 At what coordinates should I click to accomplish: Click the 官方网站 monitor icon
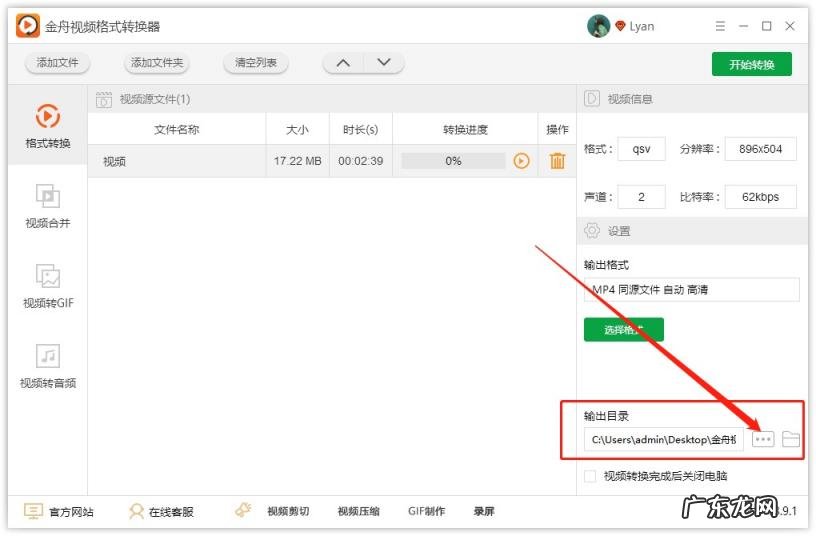33,512
